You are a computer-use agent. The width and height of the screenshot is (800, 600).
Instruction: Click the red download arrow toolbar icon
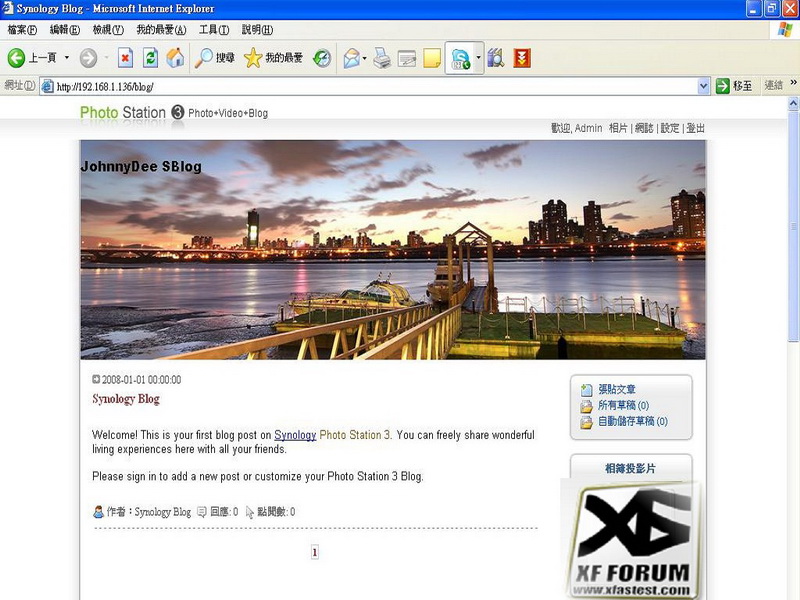point(522,58)
